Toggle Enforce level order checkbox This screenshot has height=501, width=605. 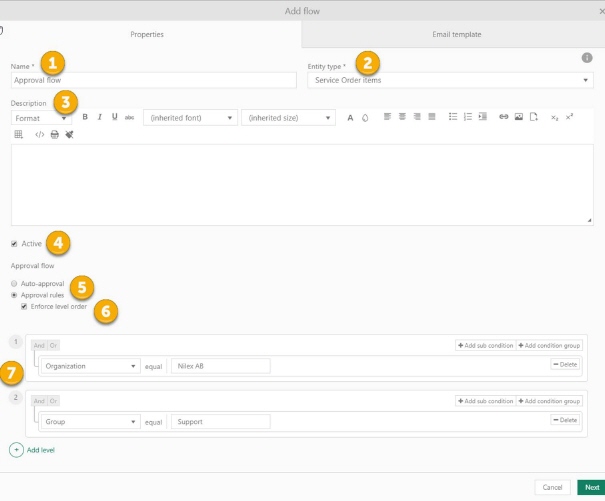[24, 306]
